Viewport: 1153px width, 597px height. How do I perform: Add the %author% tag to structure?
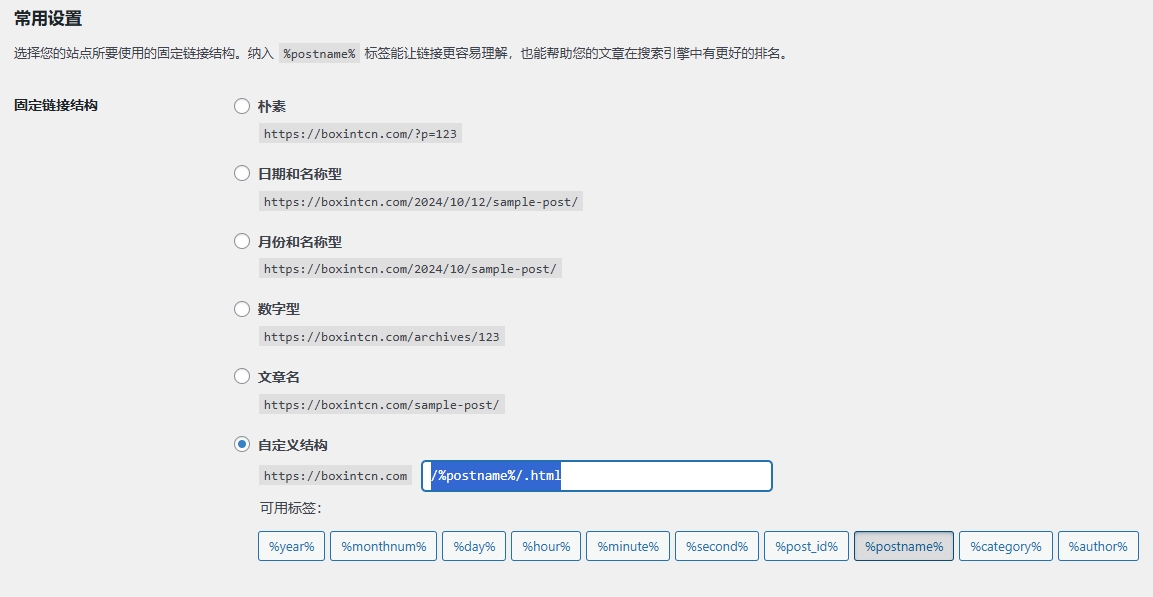click(x=1098, y=546)
